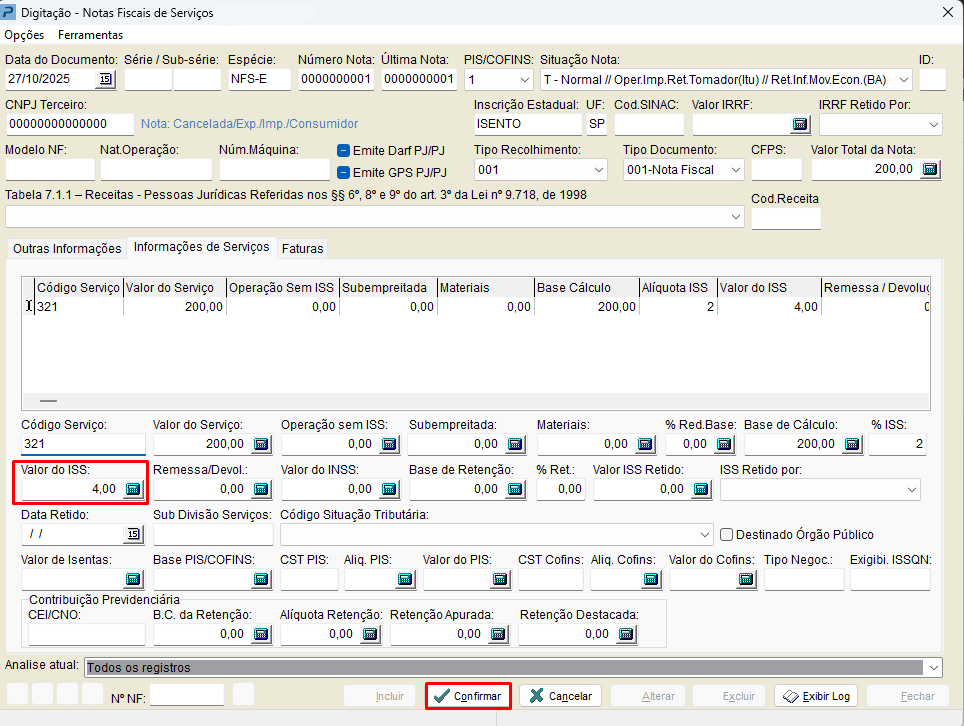The height and width of the screenshot is (726, 964).
Task: Expand the ISS Retido por dropdown
Action: (910, 490)
